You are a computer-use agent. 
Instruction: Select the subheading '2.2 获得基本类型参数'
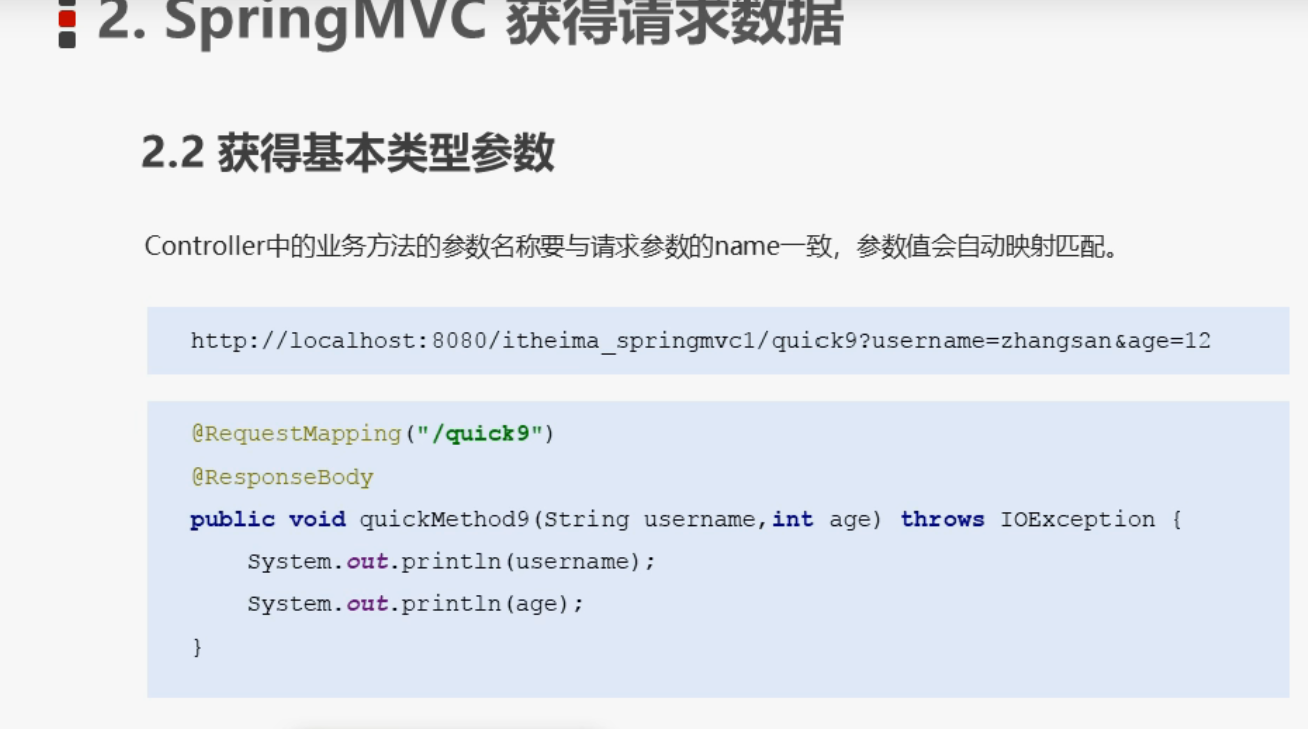[347, 153]
